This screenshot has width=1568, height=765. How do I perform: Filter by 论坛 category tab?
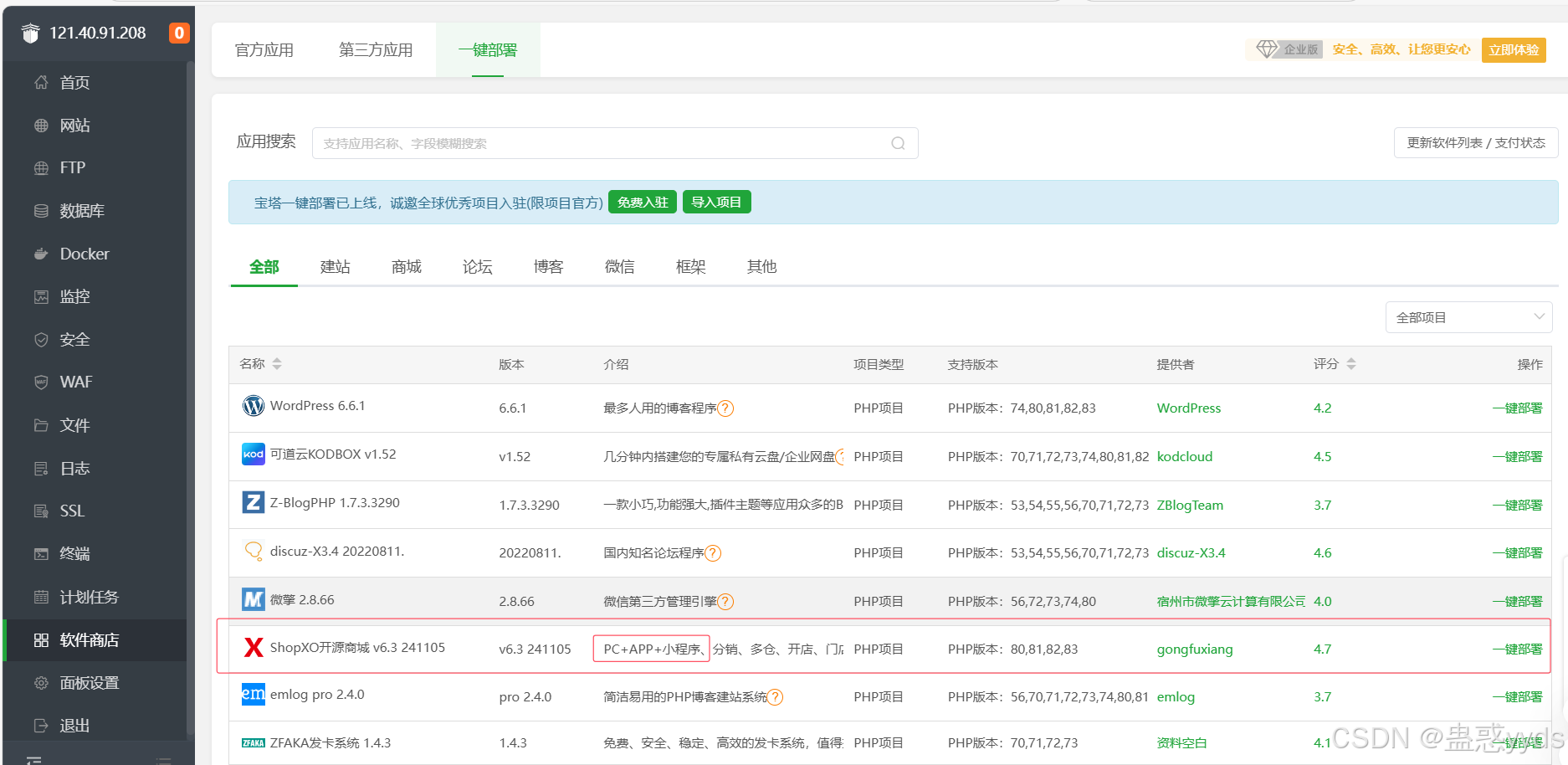[477, 267]
